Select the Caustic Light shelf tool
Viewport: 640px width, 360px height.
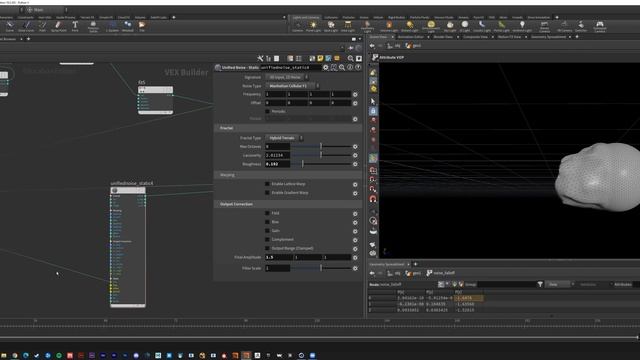point(482,27)
